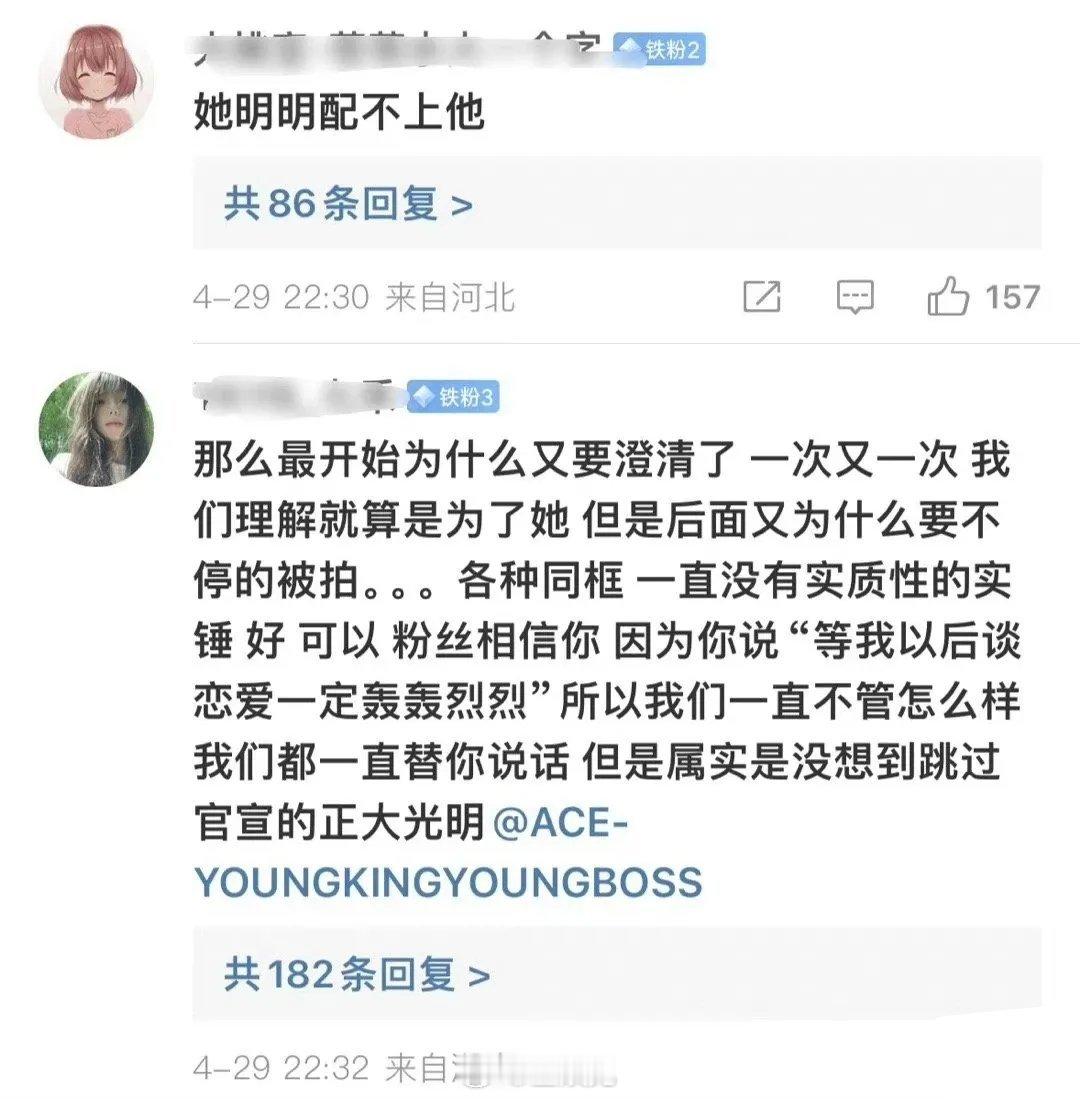Screen dimensions: 1080x1099
Task: Tap the blurred username beside 铁粉3
Action: point(299,396)
